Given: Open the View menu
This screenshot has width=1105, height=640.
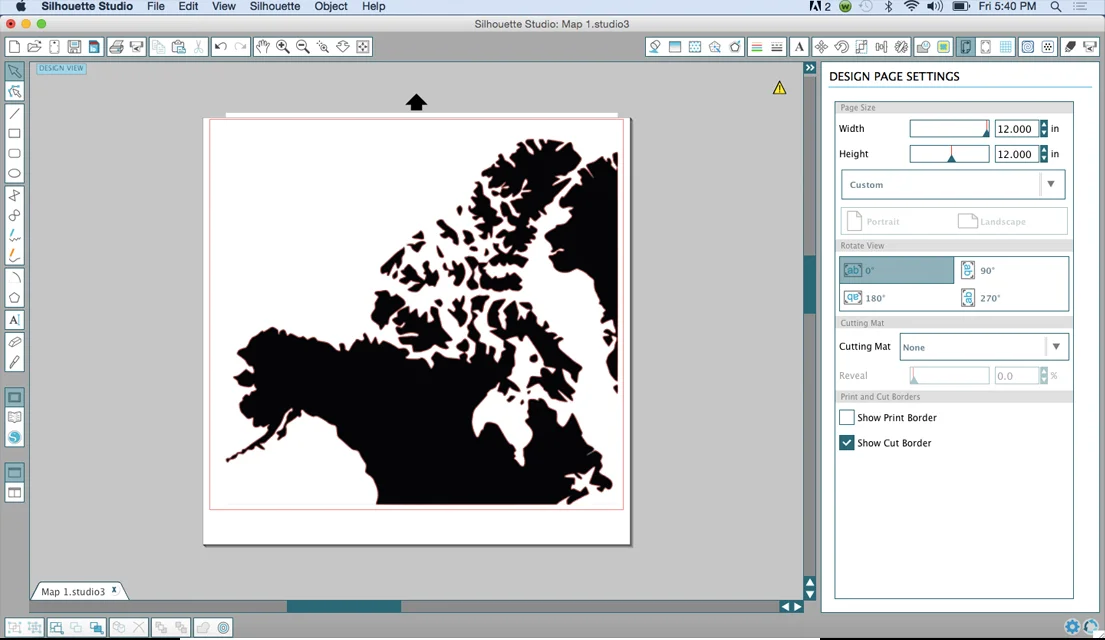Looking at the screenshot, I should coord(223,6).
